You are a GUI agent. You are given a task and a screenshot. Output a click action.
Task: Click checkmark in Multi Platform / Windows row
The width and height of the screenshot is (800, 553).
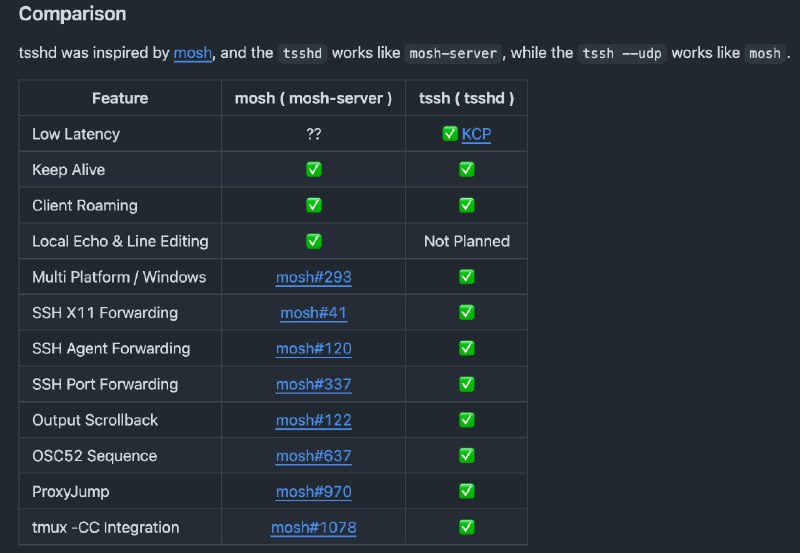coord(467,276)
